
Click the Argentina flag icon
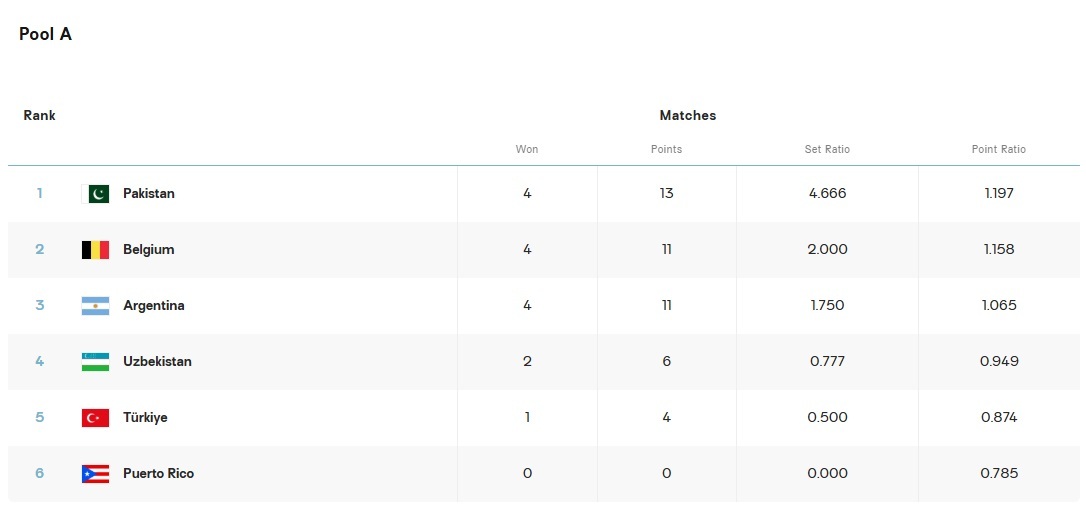click(95, 306)
